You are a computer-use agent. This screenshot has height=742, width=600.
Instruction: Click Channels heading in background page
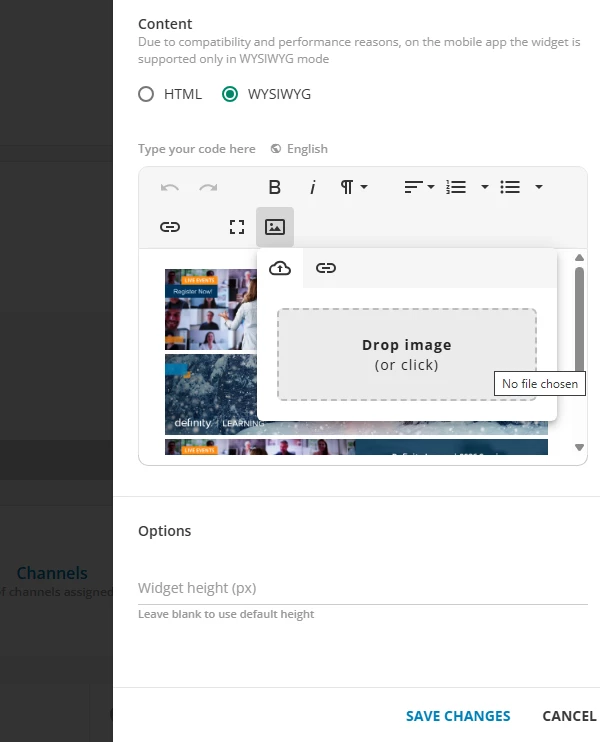(x=52, y=573)
